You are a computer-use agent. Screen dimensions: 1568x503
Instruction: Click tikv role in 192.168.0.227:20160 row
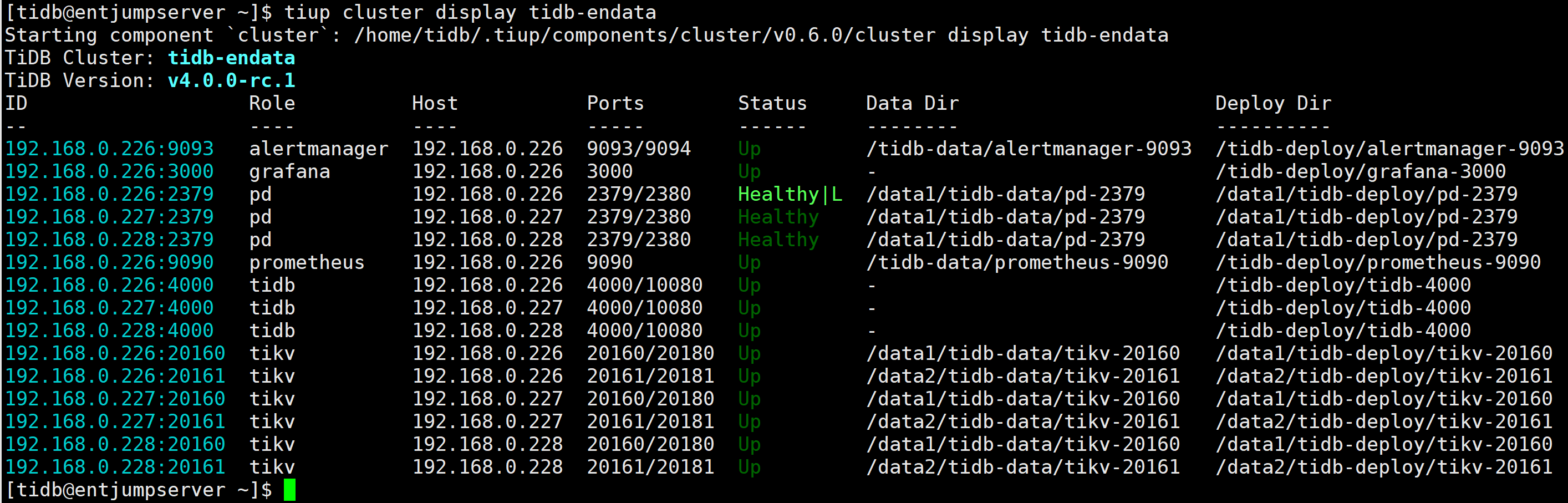tap(272, 399)
